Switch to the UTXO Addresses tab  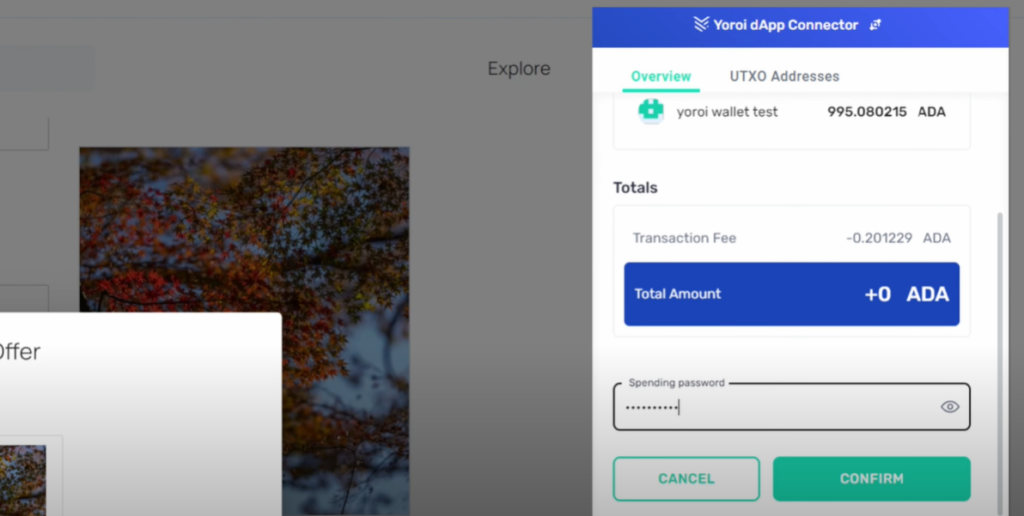[784, 76]
